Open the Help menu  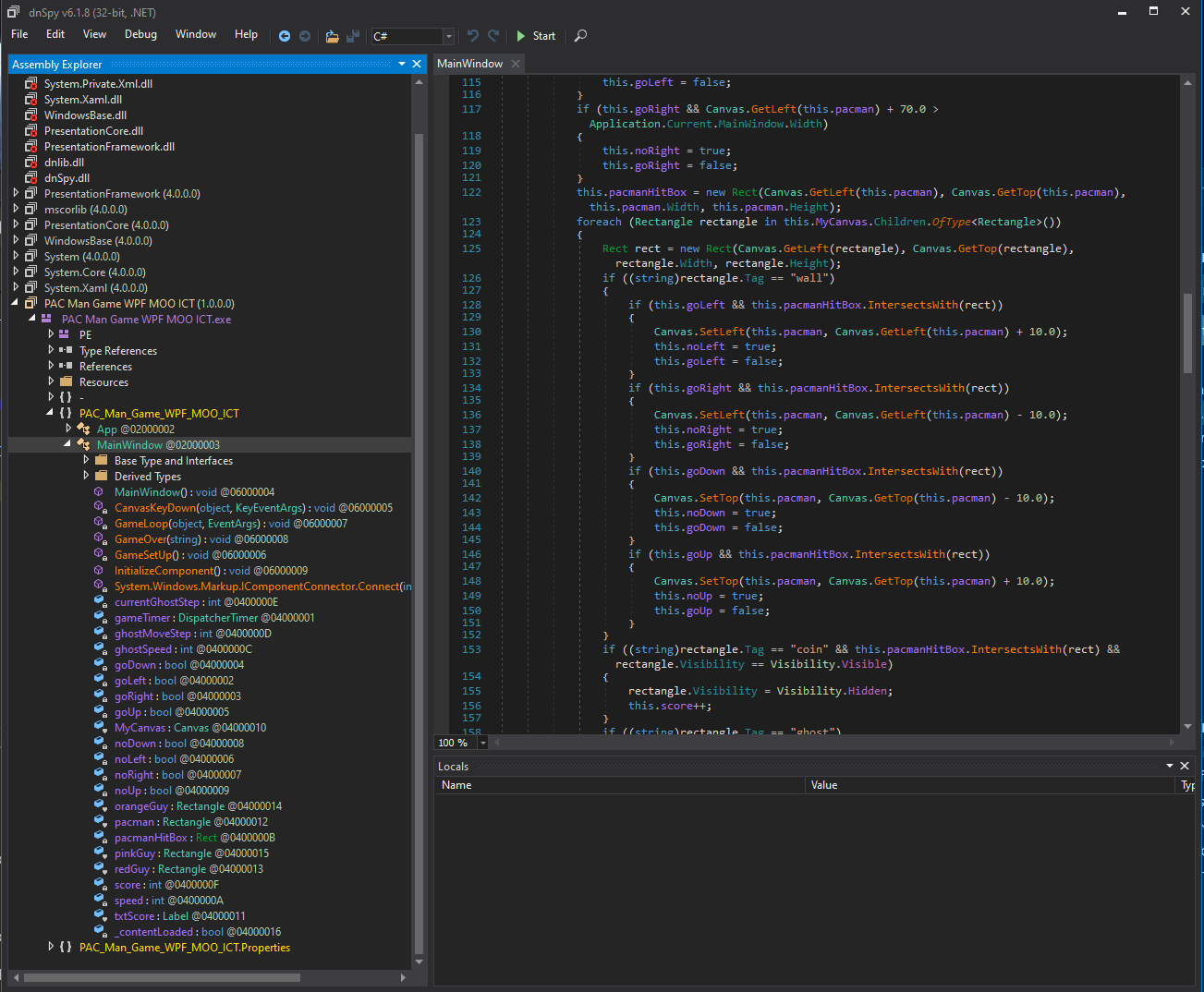(x=246, y=34)
